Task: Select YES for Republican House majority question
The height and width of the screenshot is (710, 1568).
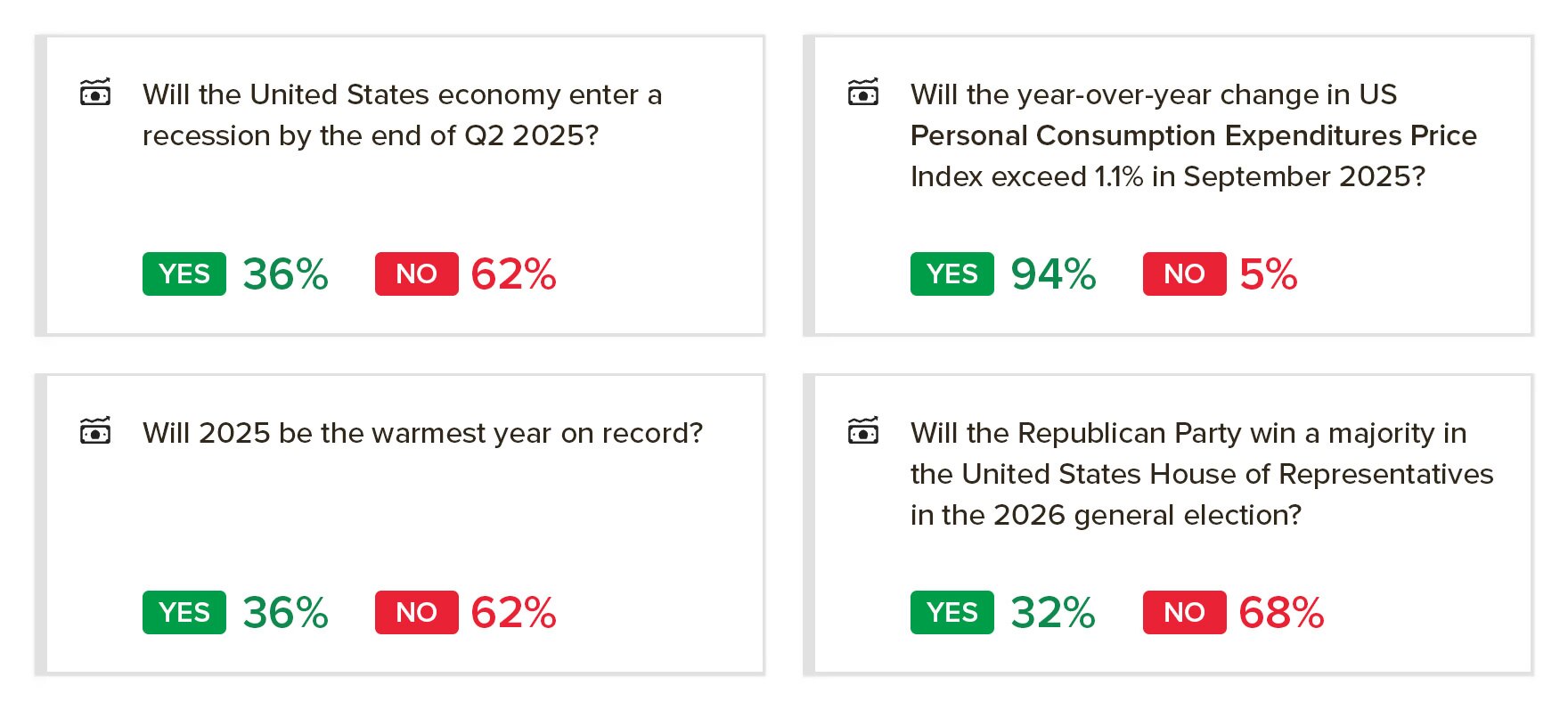Action: coord(951,612)
